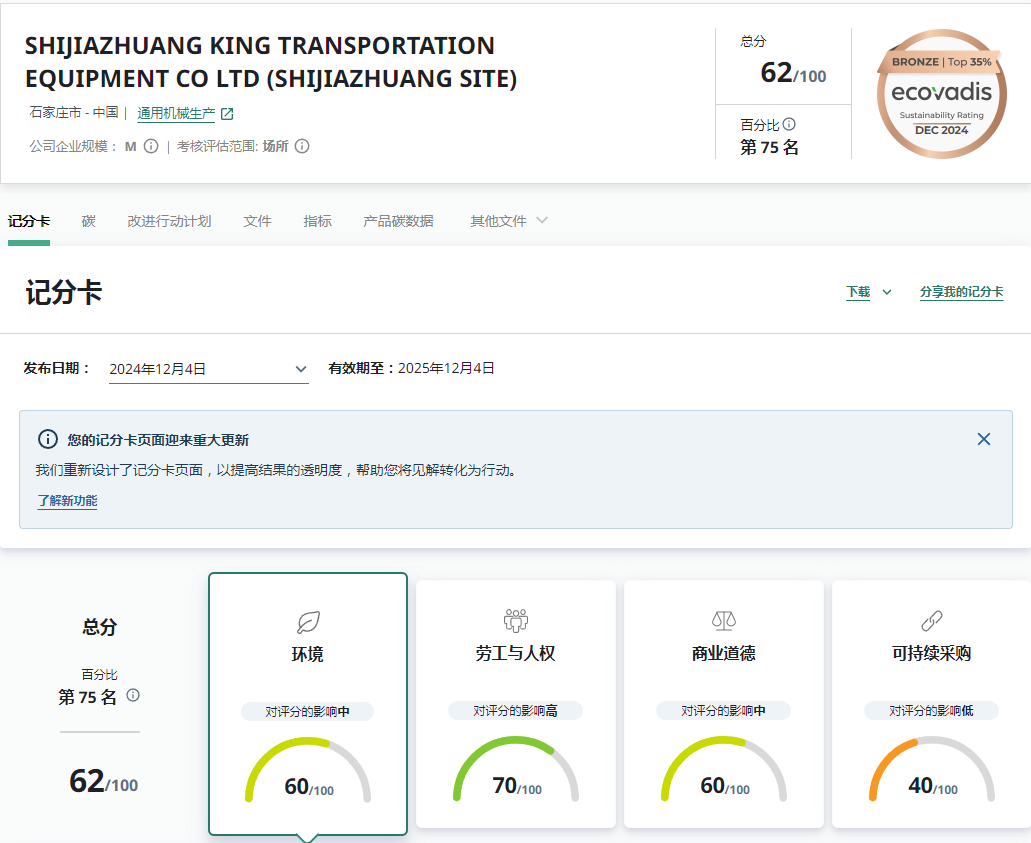The image size is (1031, 843).
Task: Open the 改进行动计划 tab
Action: (169, 221)
